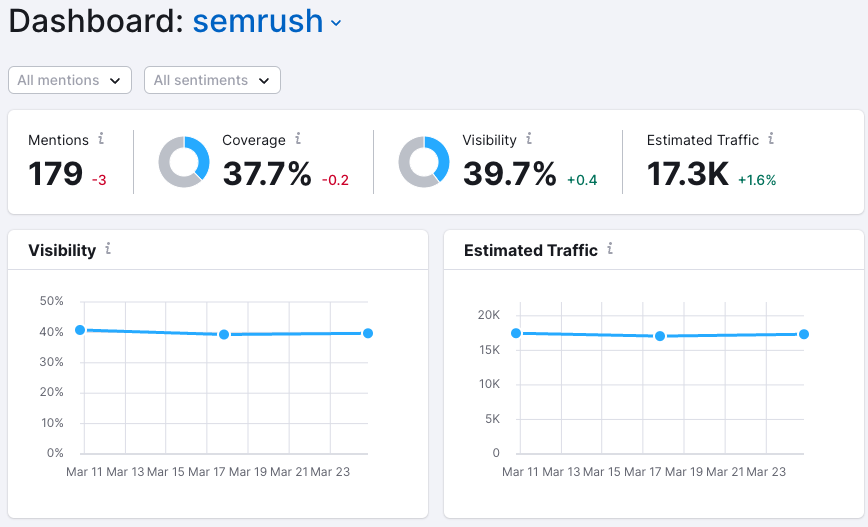Select the last data point on Estimated Traffic chart

tap(804, 334)
